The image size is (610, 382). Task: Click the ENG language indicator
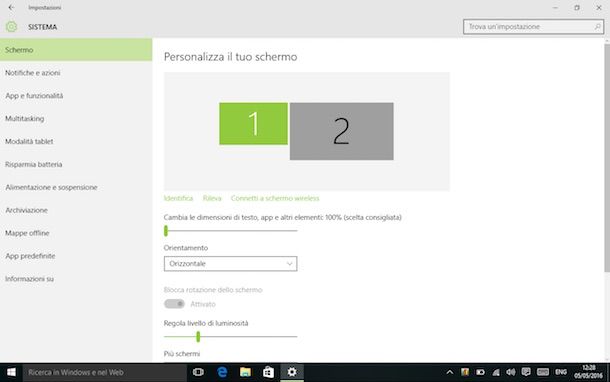click(561, 372)
